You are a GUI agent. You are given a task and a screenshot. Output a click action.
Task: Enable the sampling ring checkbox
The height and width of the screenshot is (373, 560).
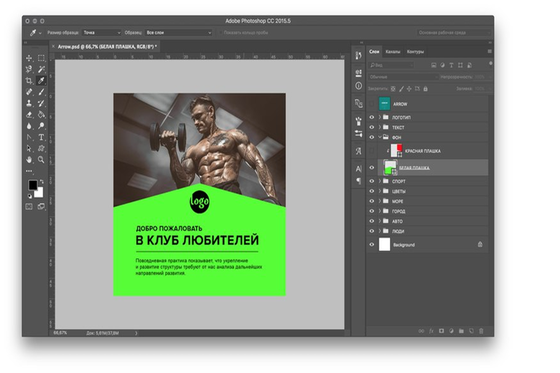(220, 33)
